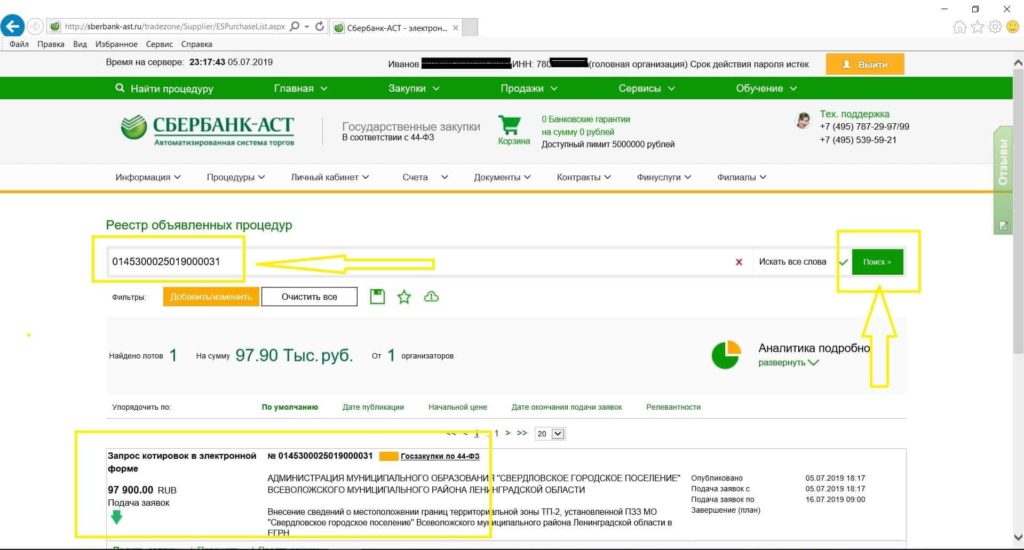1024x550 pixels.
Task: Sort by Дате публикации
Action: pyautogui.click(x=373, y=407)
